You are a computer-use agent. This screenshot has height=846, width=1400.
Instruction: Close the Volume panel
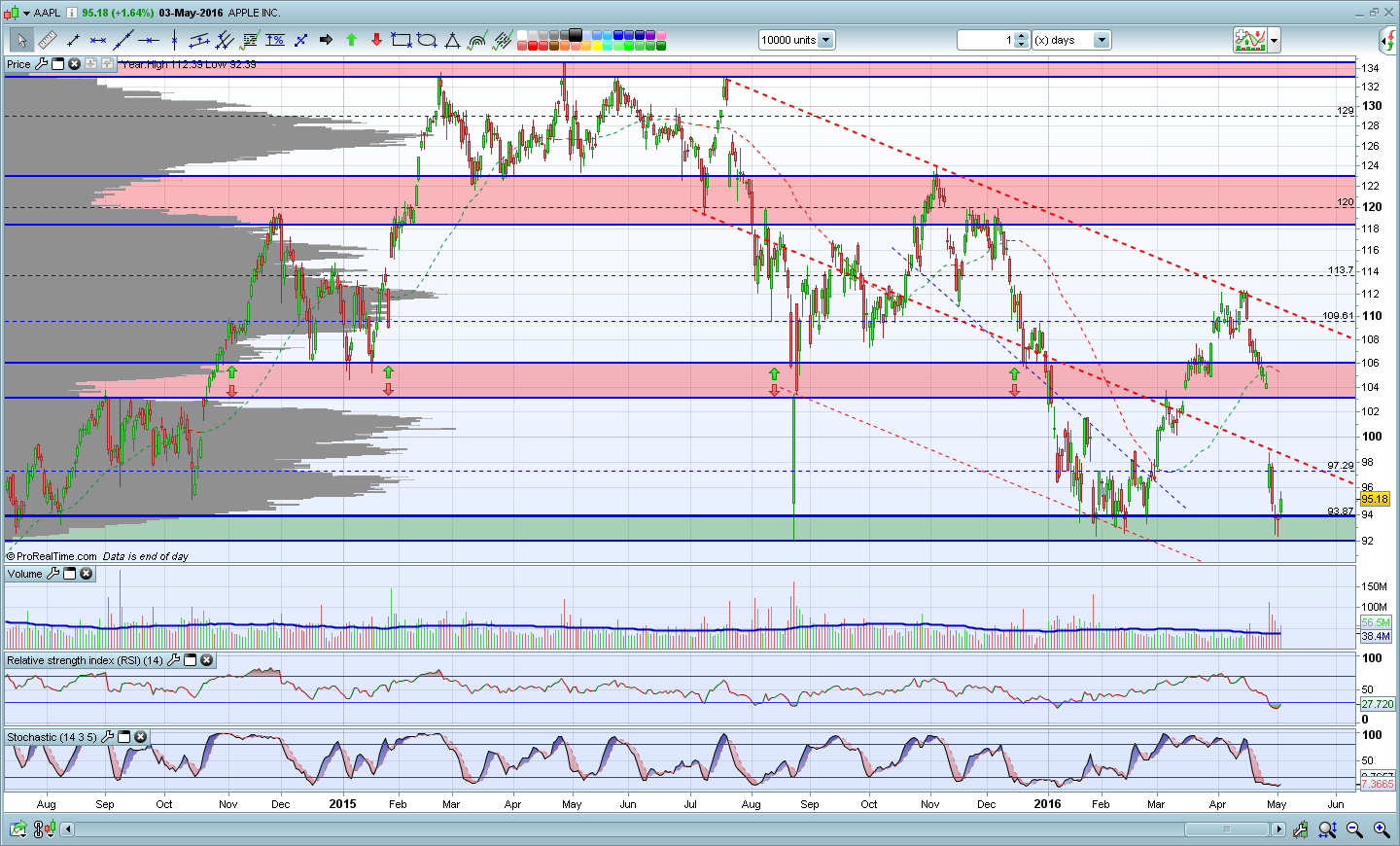87,574
